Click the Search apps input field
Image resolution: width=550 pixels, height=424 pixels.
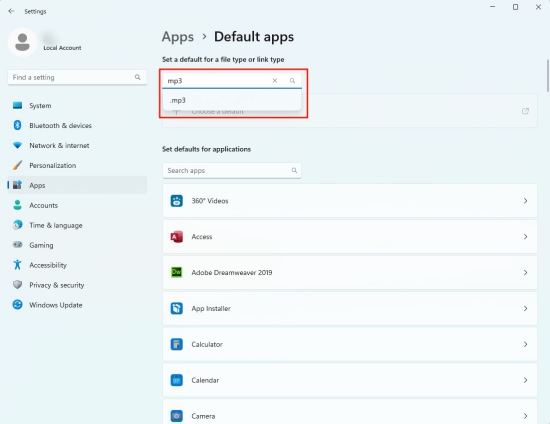tap(232, 170)
